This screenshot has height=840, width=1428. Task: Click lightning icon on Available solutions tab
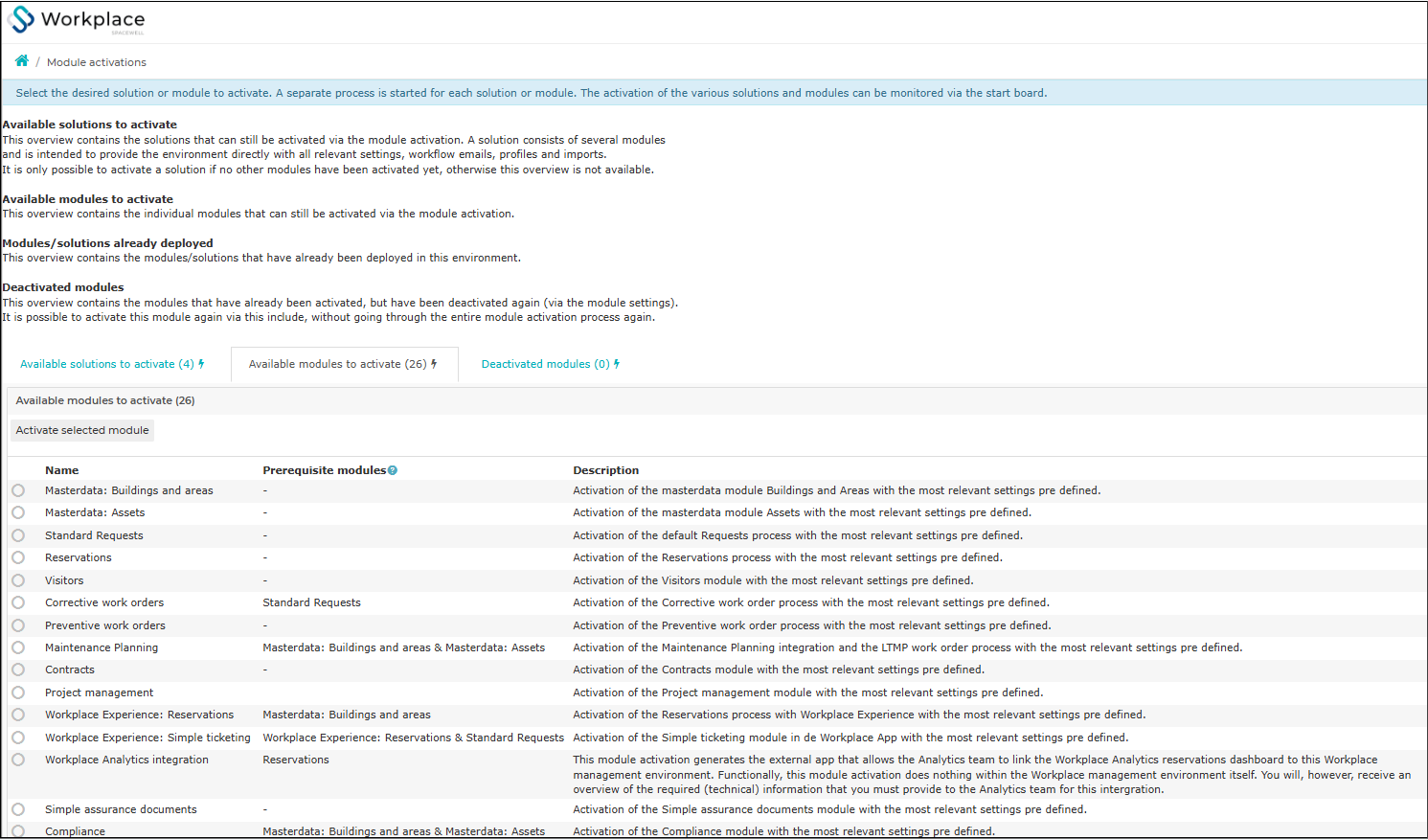pos(201,364)
